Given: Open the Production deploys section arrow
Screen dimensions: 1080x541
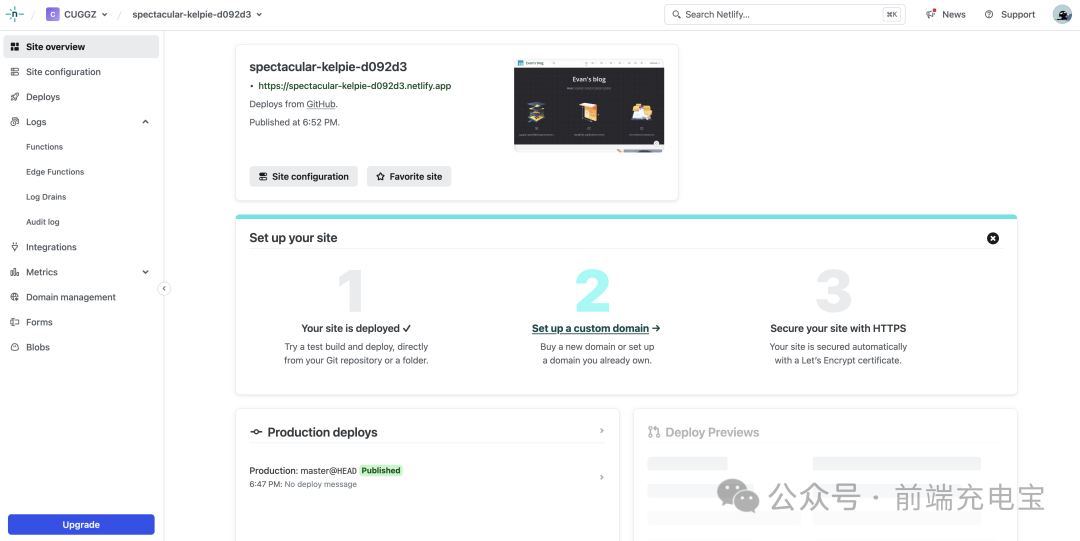Looking at the screenshot, I should tap(602, 431).
